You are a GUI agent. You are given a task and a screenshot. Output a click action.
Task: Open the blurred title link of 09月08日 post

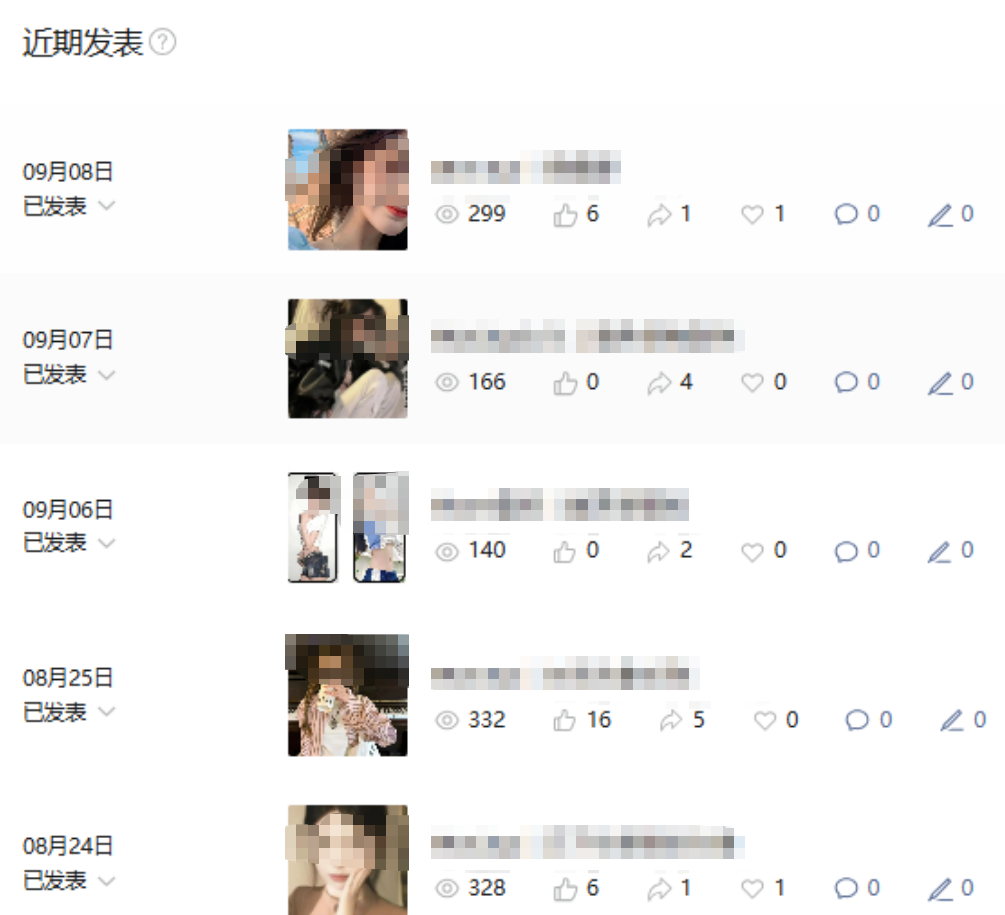[x=526, y=168]
